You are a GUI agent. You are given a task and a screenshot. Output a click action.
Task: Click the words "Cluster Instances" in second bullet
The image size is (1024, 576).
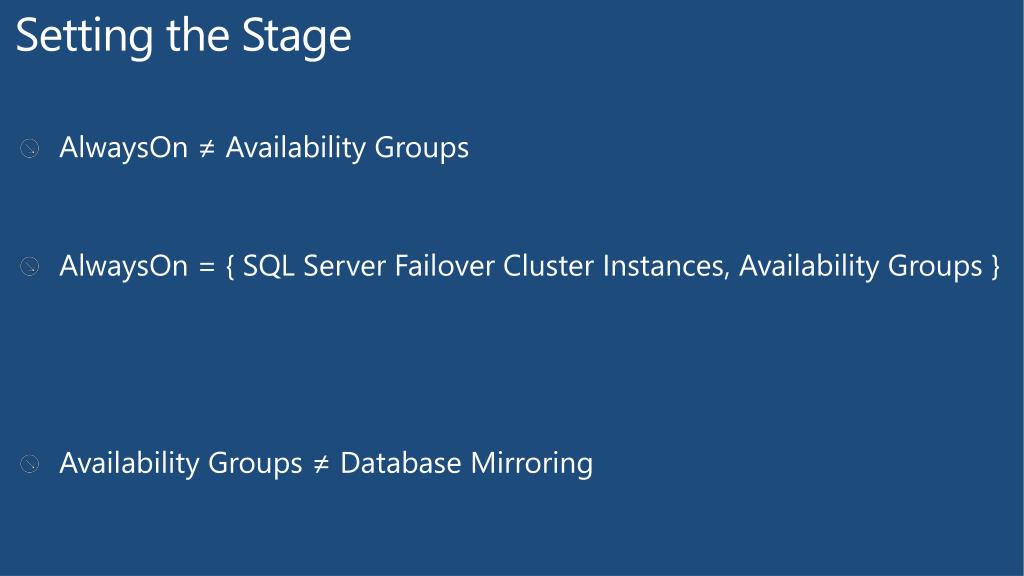(x=616, y=266)
